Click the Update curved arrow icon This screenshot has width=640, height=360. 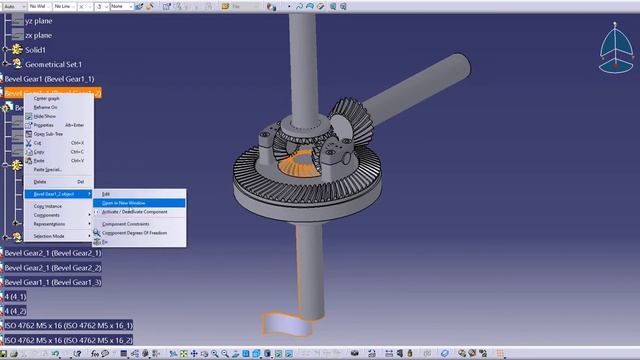pyautogui.click(x=372, y=353)
